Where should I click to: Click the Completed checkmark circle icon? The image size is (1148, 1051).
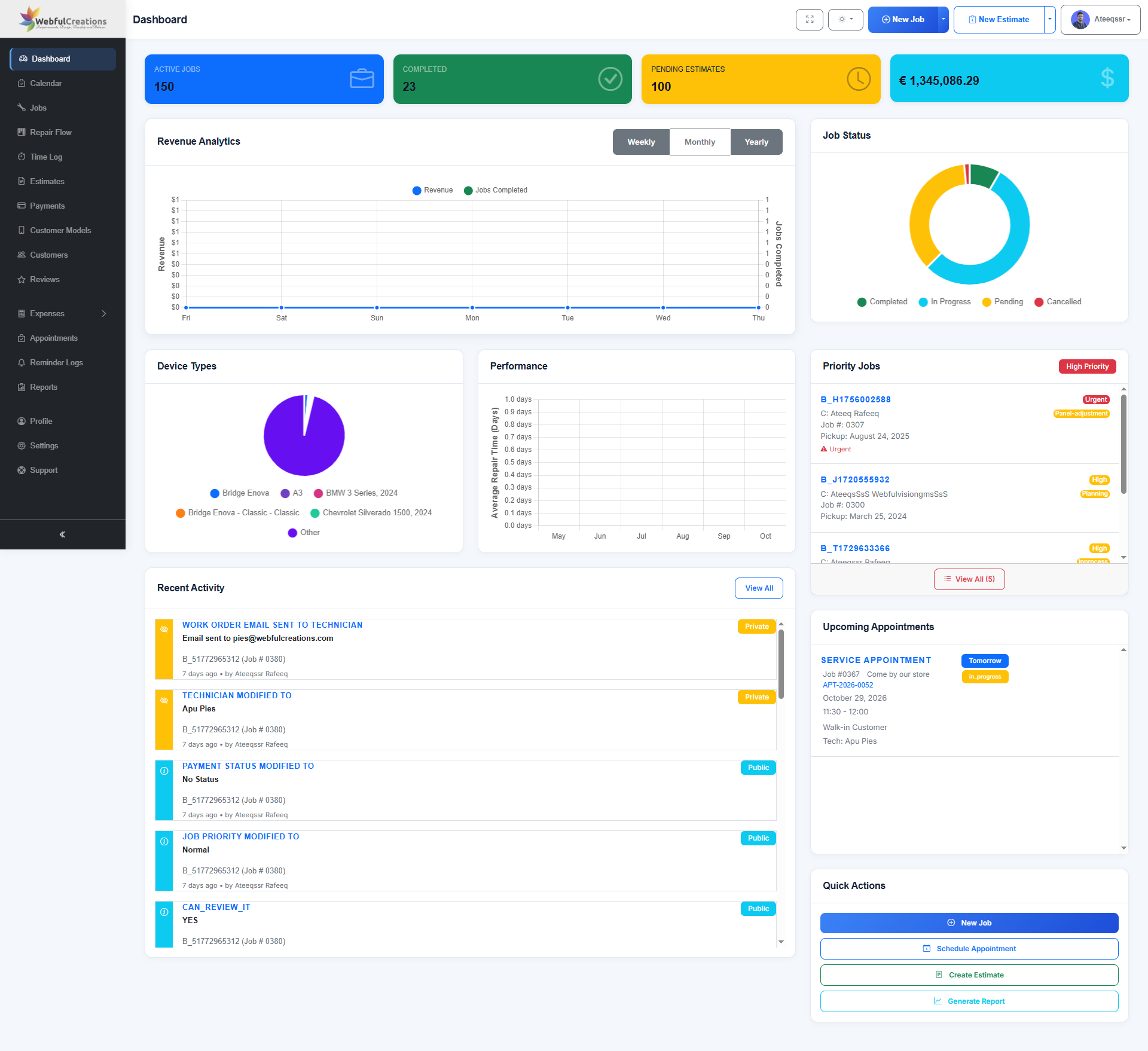pos(610,79)
